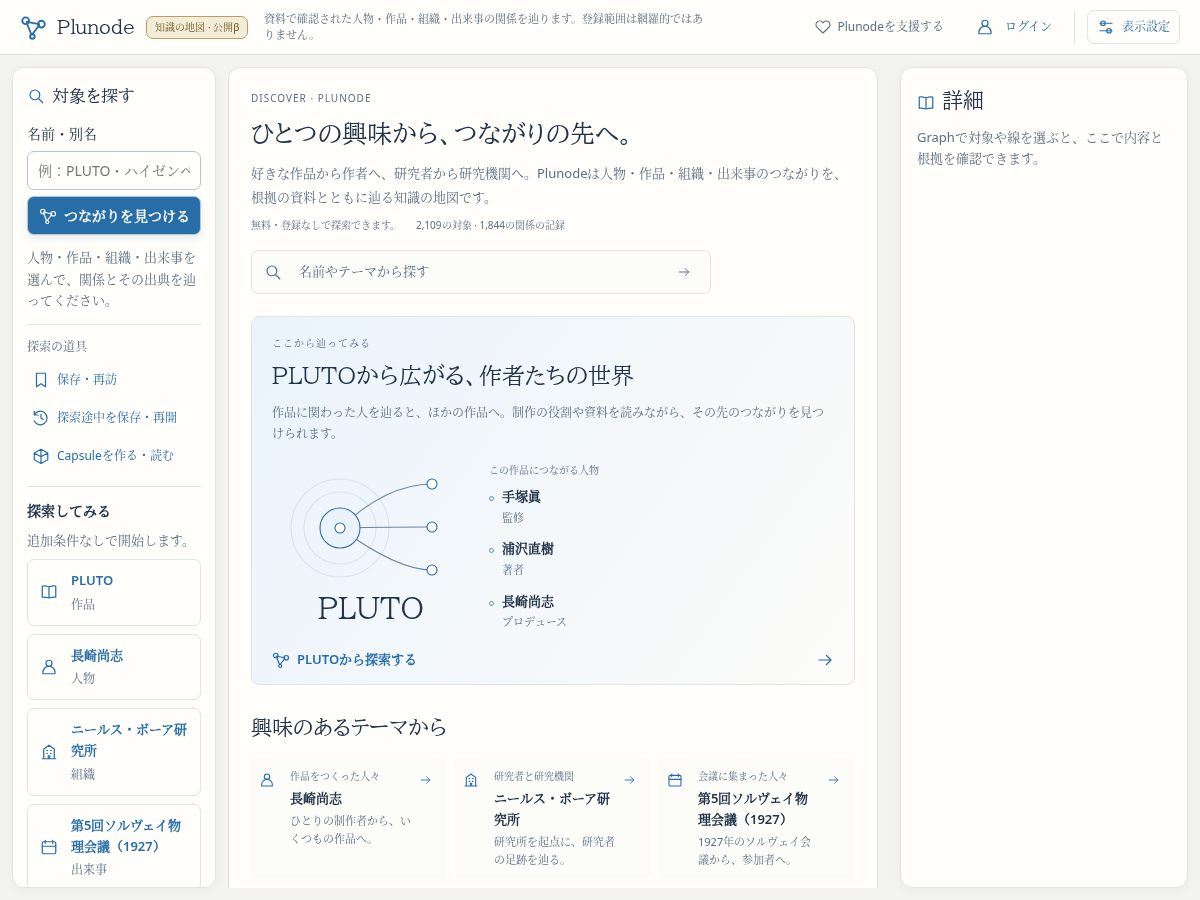Select the 第5回ソルヴェイ物理会議（1927） sidebar card
The height and width of the screenshot is (900, 1200).
coord(114,846)
